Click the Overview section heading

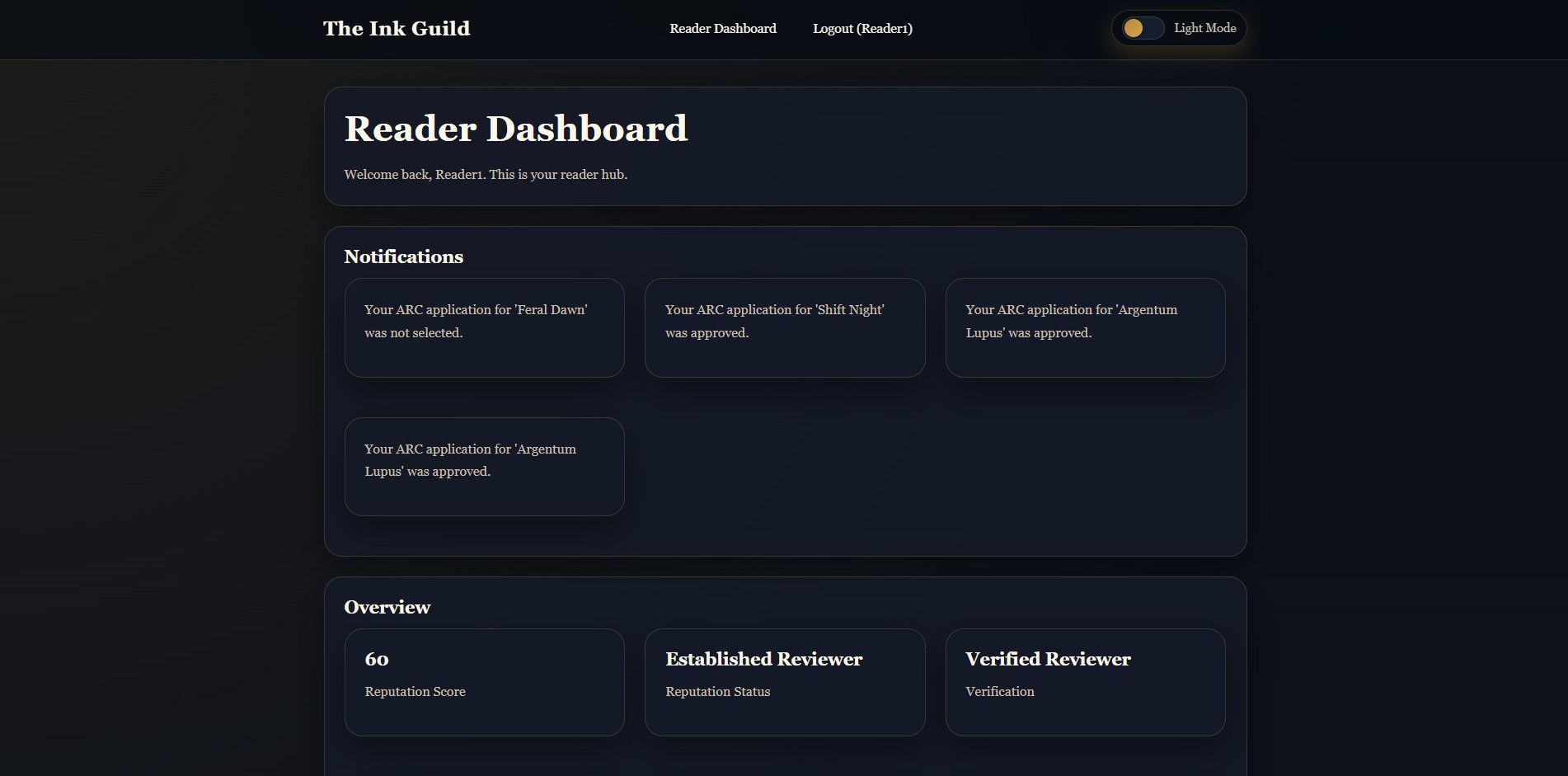tap(387, 607)
